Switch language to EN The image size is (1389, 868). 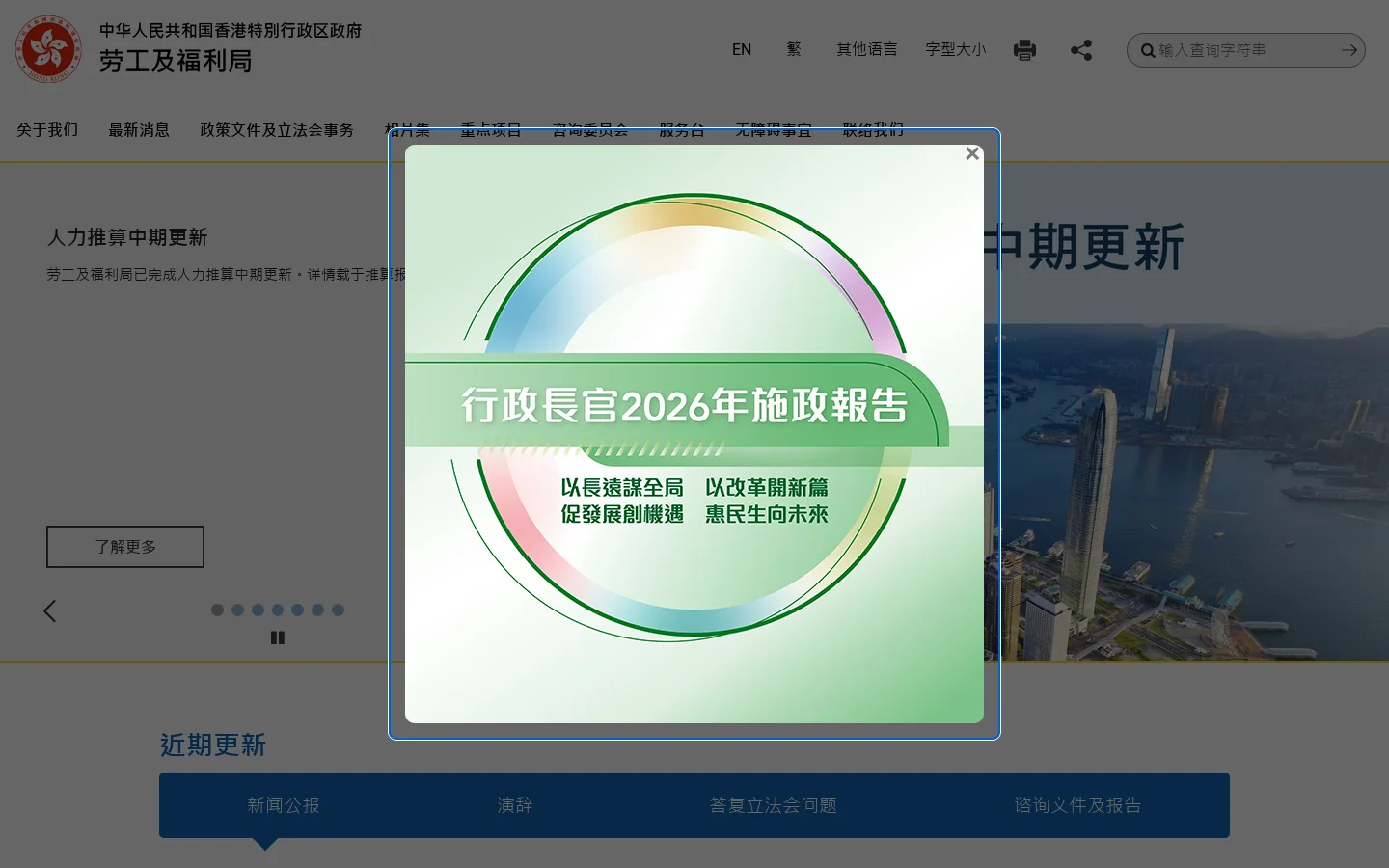[x=742, y=49]
